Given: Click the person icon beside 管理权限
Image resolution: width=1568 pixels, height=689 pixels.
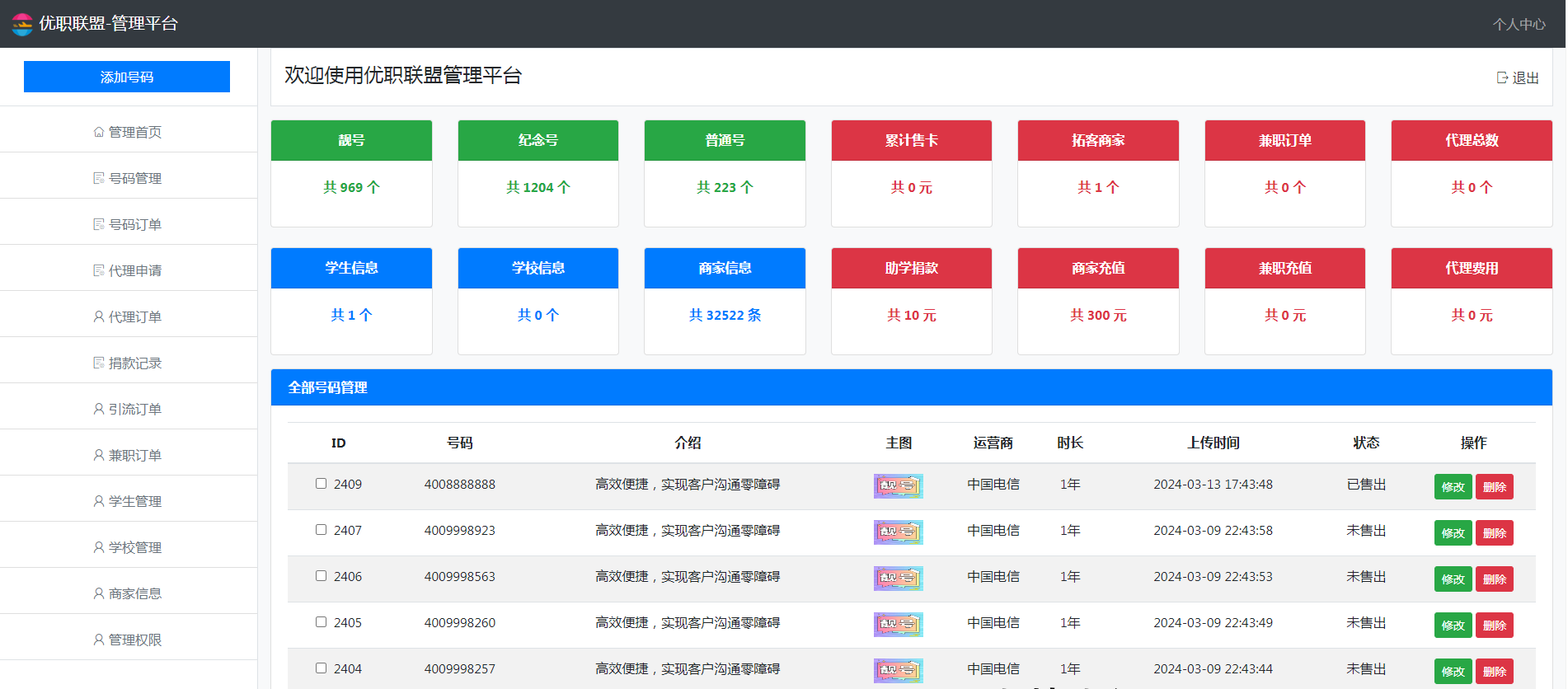Looking at the screenshot, I should 99,640.
